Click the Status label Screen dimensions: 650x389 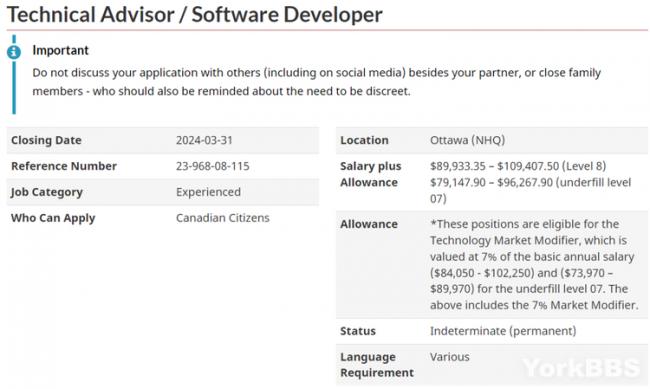pyautogui.click(x=358, y=331)
